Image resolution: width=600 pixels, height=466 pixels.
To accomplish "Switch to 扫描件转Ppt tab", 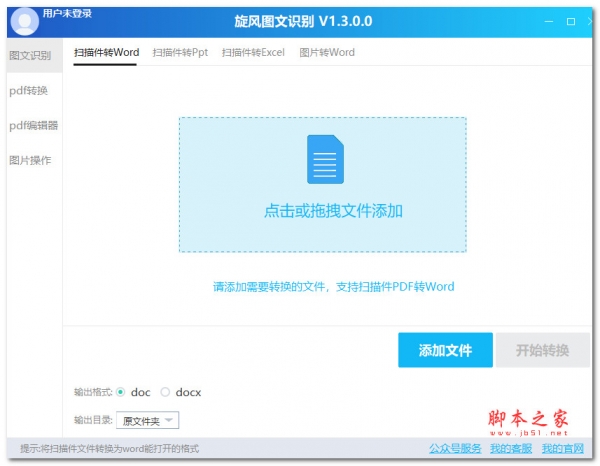I will (180, 53).
